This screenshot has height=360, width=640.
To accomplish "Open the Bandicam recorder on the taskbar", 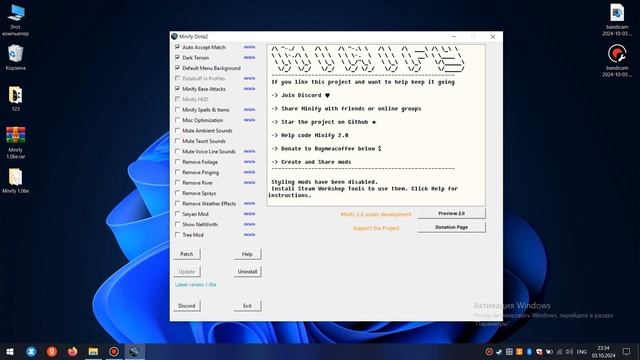I will [114, 351].
